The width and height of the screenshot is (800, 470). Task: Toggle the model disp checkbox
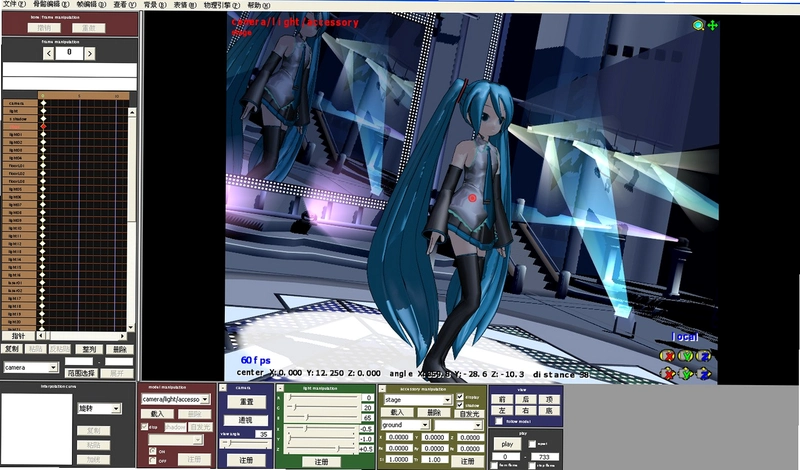coord(144,427)
